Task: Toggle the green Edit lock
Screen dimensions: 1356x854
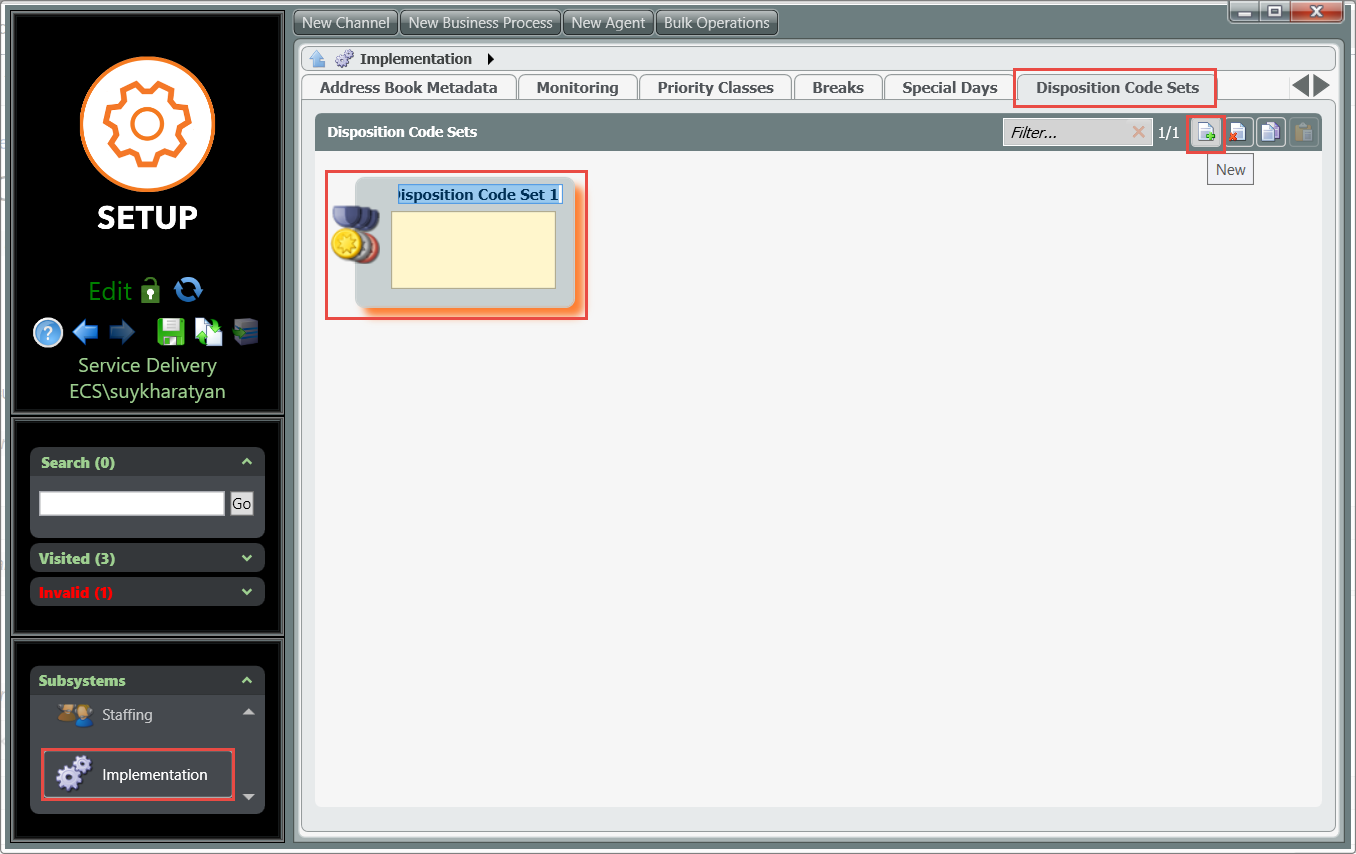Action: click(150, 290)
